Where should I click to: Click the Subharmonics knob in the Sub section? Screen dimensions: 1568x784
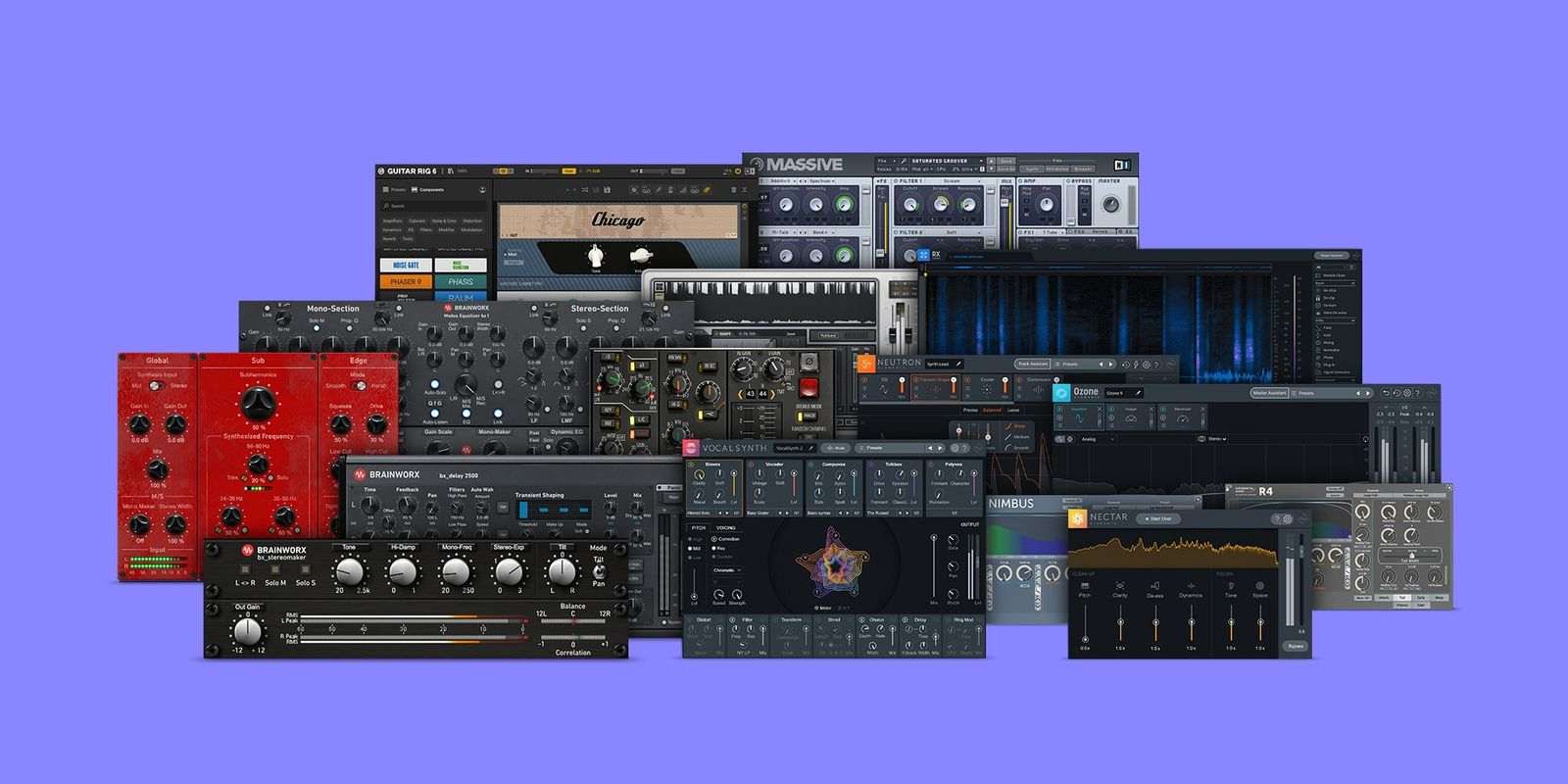258,402
